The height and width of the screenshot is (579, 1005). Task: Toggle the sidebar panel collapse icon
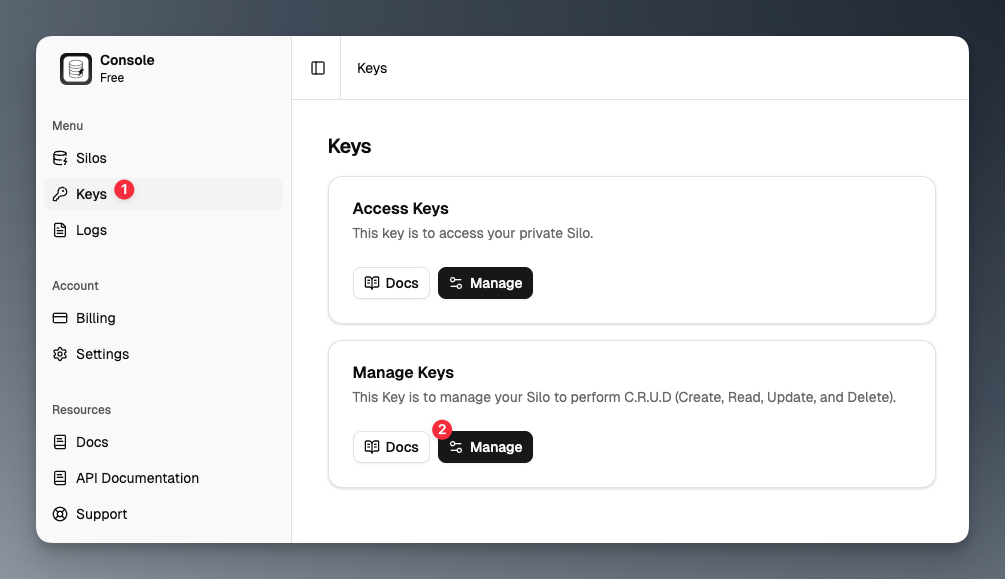tap(316, 67)
